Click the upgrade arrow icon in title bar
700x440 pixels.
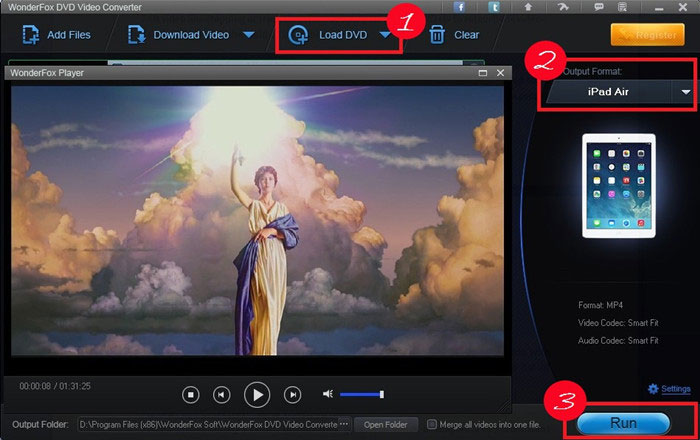click(528, 7)
